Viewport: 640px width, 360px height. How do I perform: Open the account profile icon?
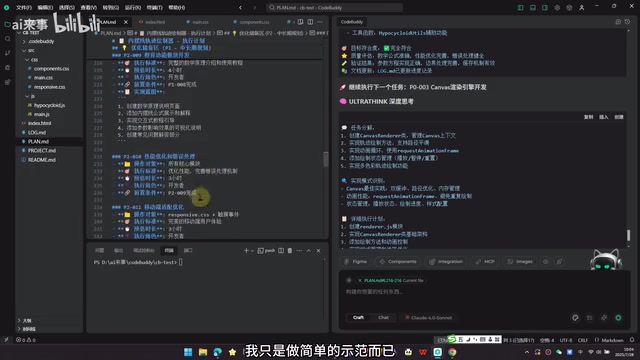[x=582, y=7]
